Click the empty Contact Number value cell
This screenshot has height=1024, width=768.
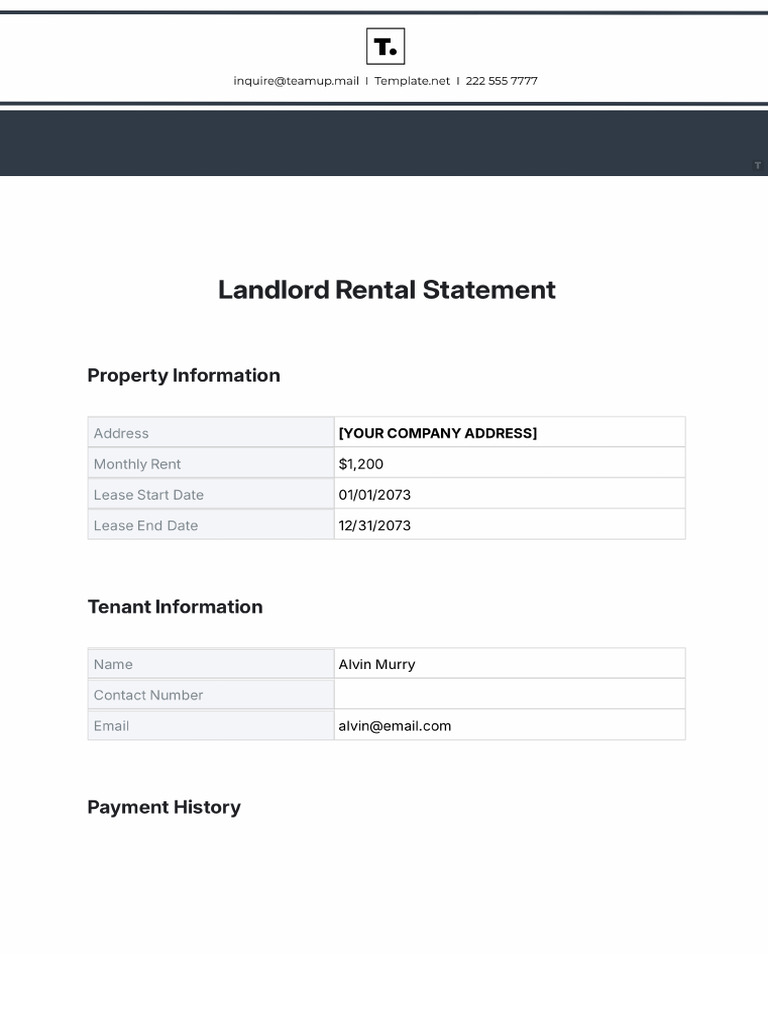coord(509,695)
